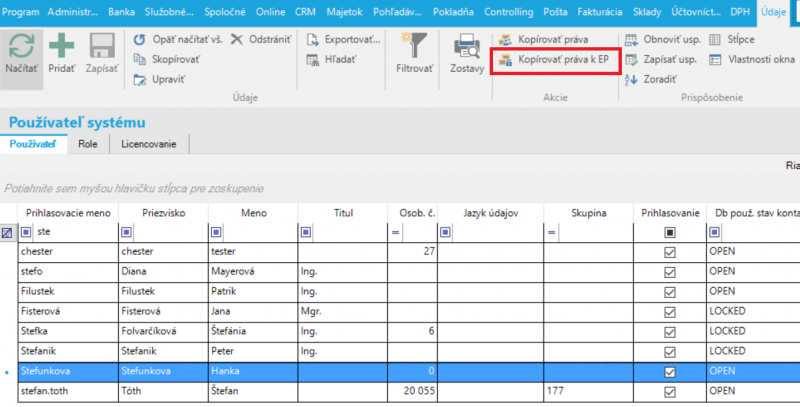Toggle Prihlasovanie checkbox for chester
This screenshot has height=407, width=800.
[x=670, y=252]
